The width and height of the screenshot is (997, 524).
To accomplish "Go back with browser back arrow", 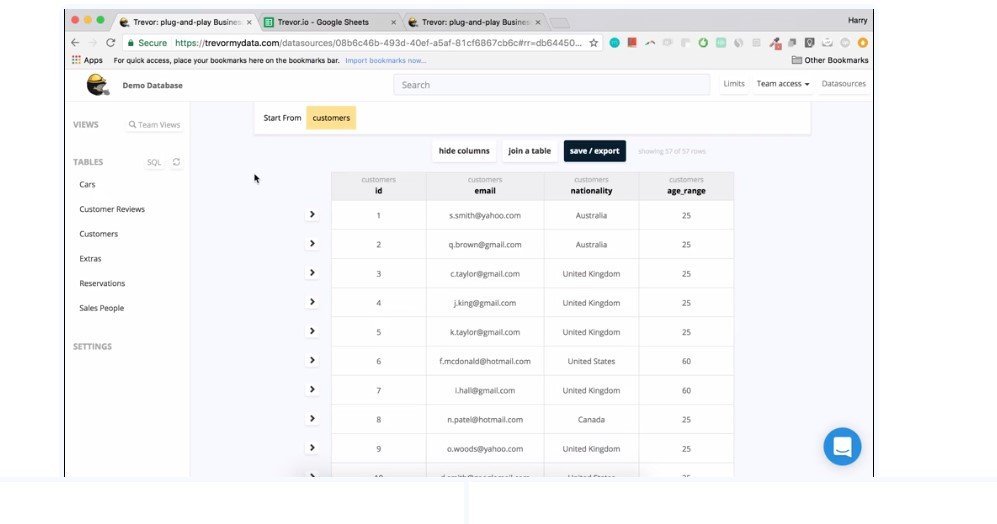I will [75, 43].
